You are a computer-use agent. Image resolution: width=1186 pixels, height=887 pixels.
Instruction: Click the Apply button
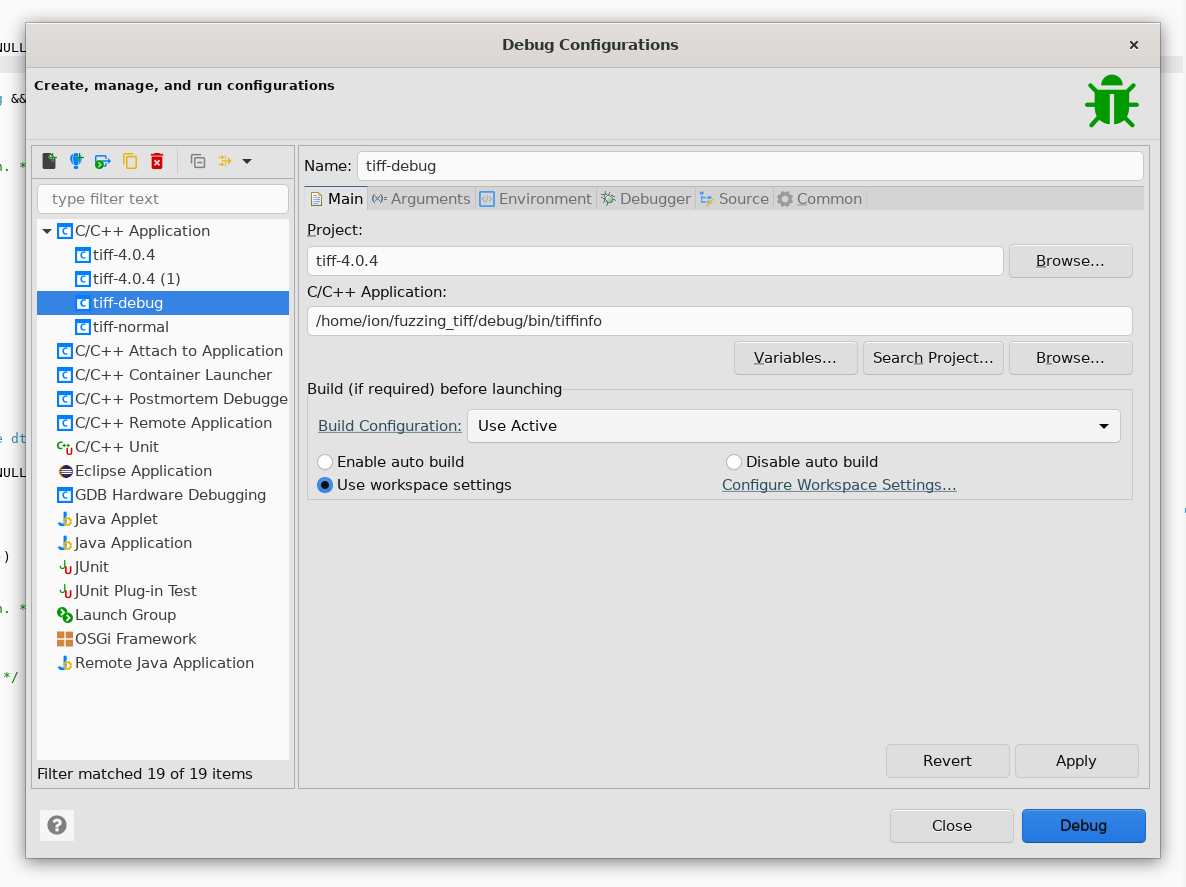click(1076, 761)
